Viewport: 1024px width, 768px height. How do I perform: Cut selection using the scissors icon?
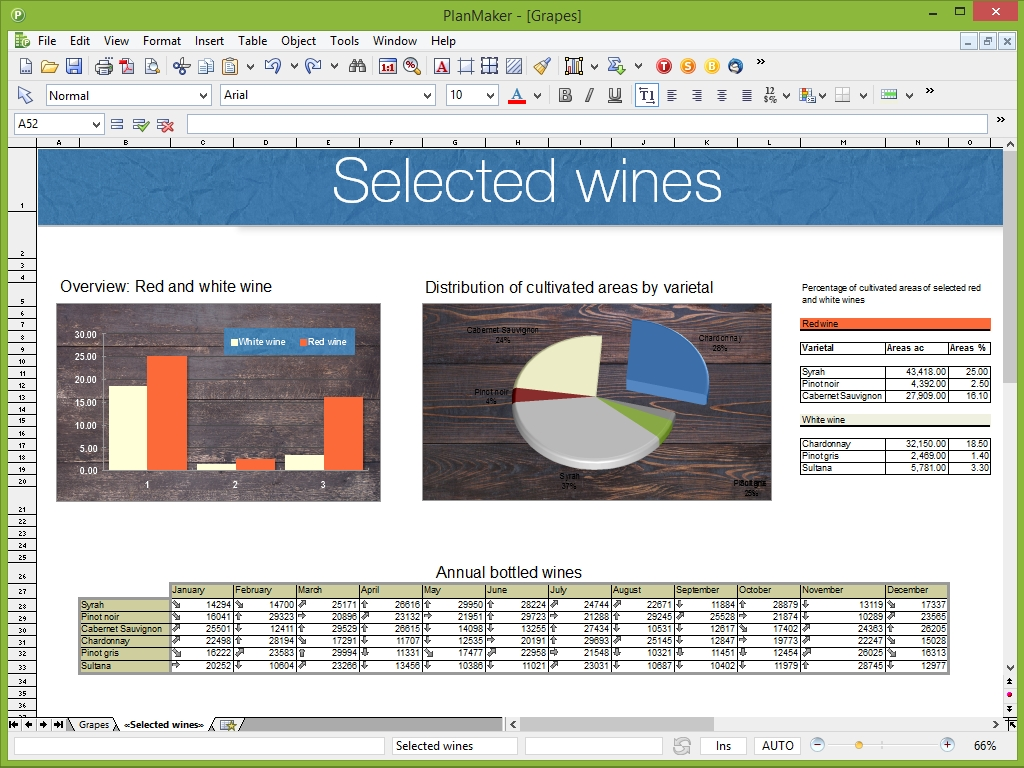(182, 66)
